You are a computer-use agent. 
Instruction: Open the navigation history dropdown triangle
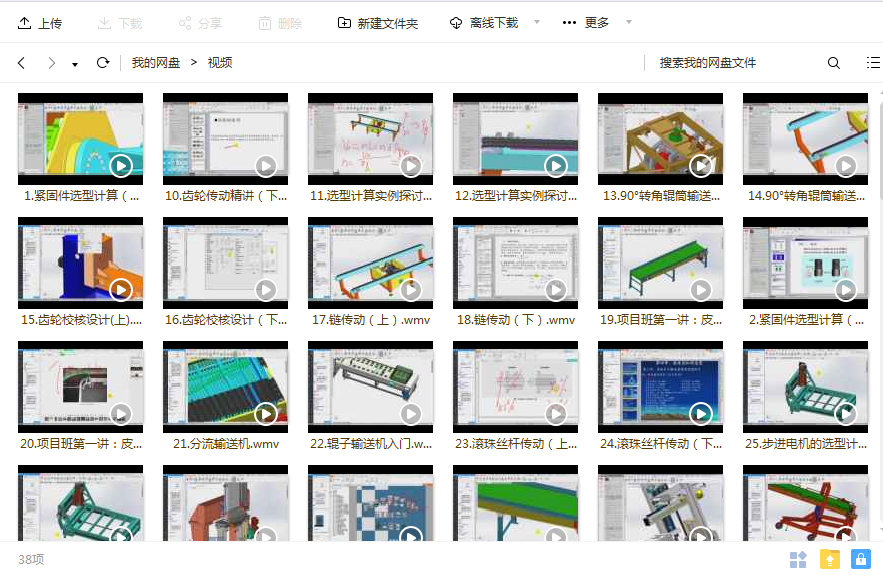point(75,65)
